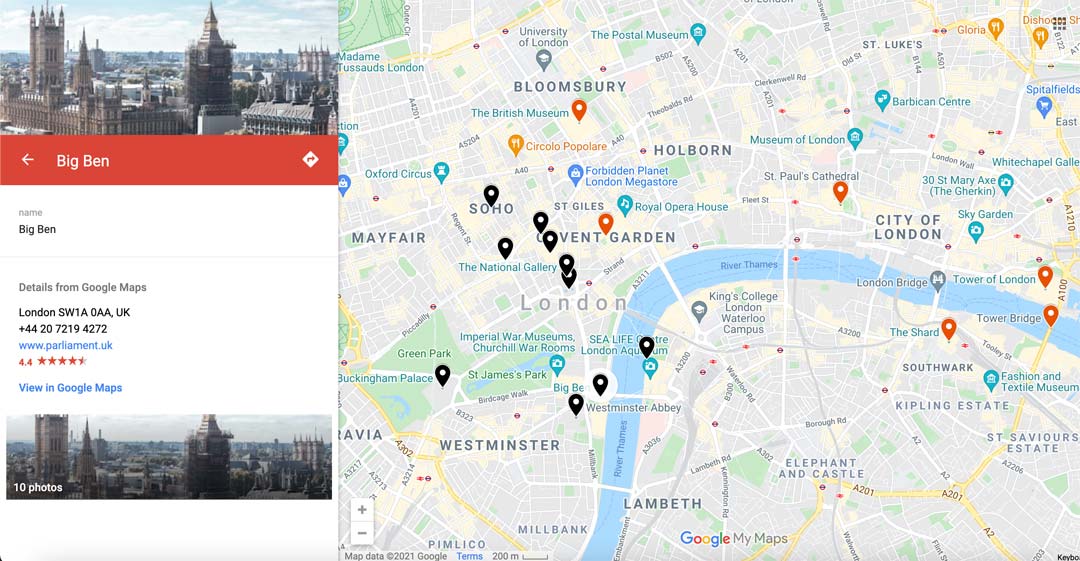Click the Terms link on the map

click(469, 556)
